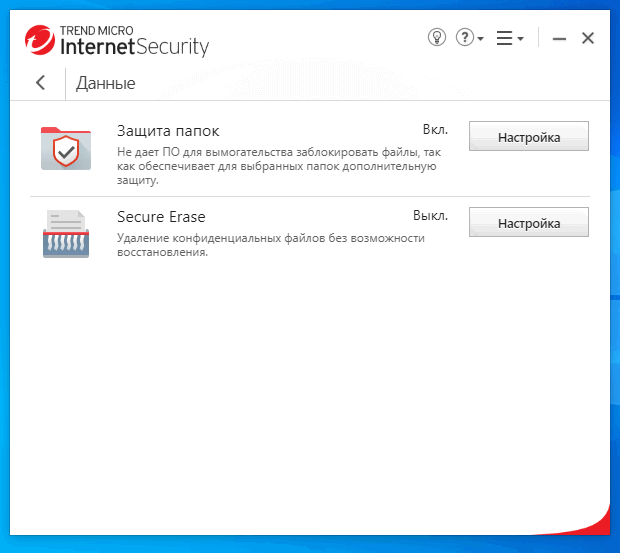The height and width of the screenshot is (553, 620).
Task: Go back using the left chevron
Action: point(40,83)
